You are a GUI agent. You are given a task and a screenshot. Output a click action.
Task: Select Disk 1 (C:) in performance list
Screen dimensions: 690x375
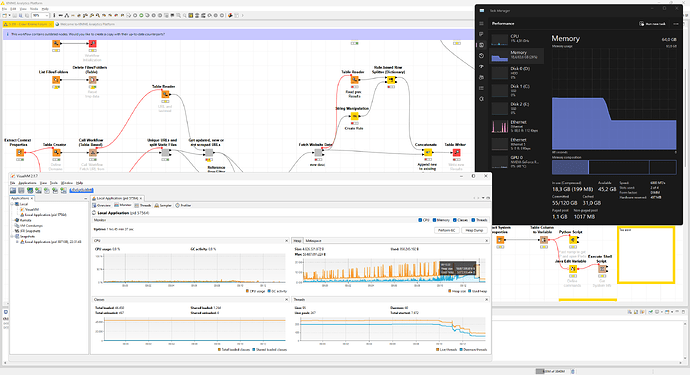point(517,90)
